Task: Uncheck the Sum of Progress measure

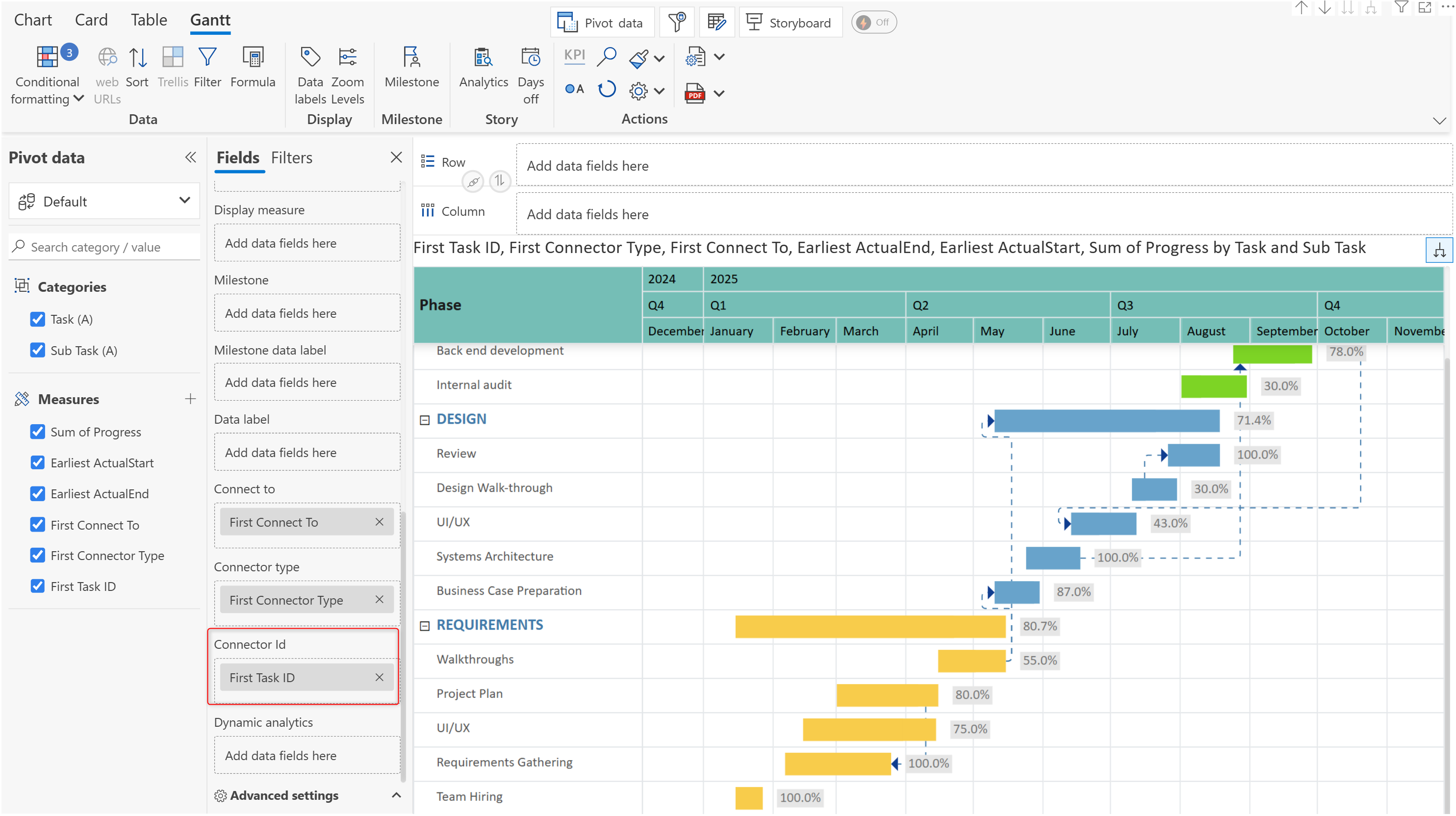Action: click(37, 432)
